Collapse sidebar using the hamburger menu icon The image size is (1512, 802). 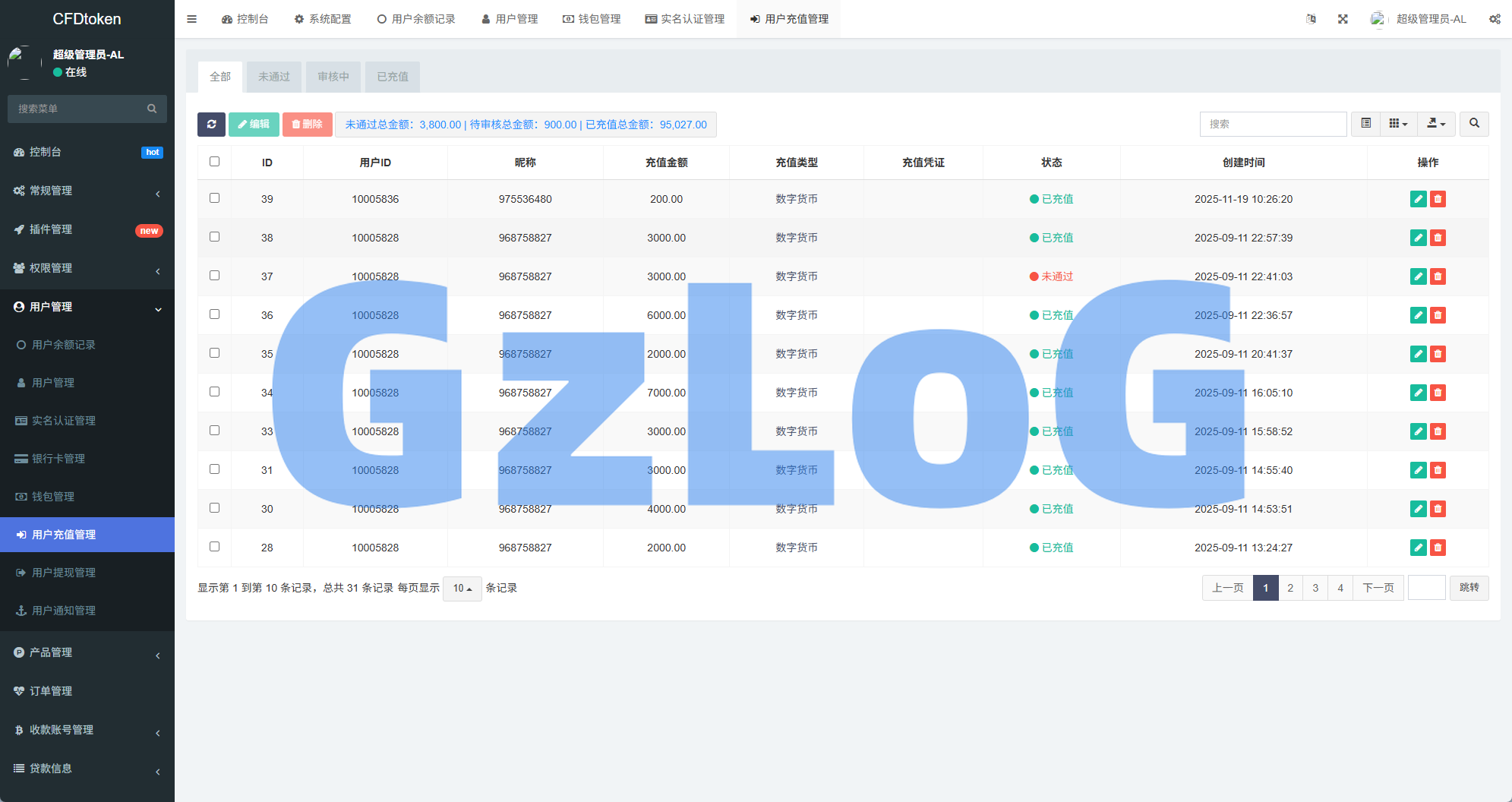[191, 19]
